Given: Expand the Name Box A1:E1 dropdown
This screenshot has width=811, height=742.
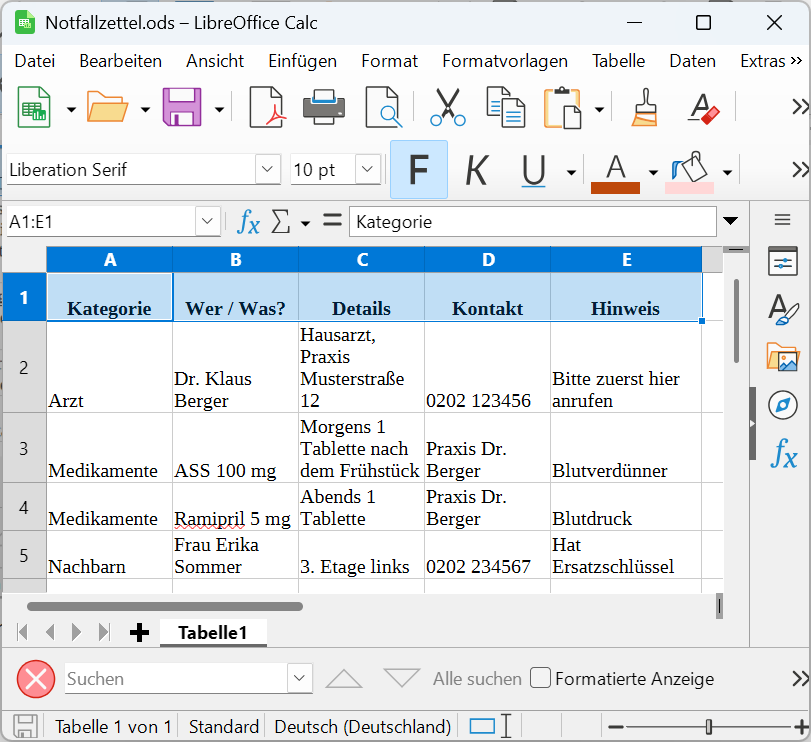Looking at the screenshot, I should (208, 222).
